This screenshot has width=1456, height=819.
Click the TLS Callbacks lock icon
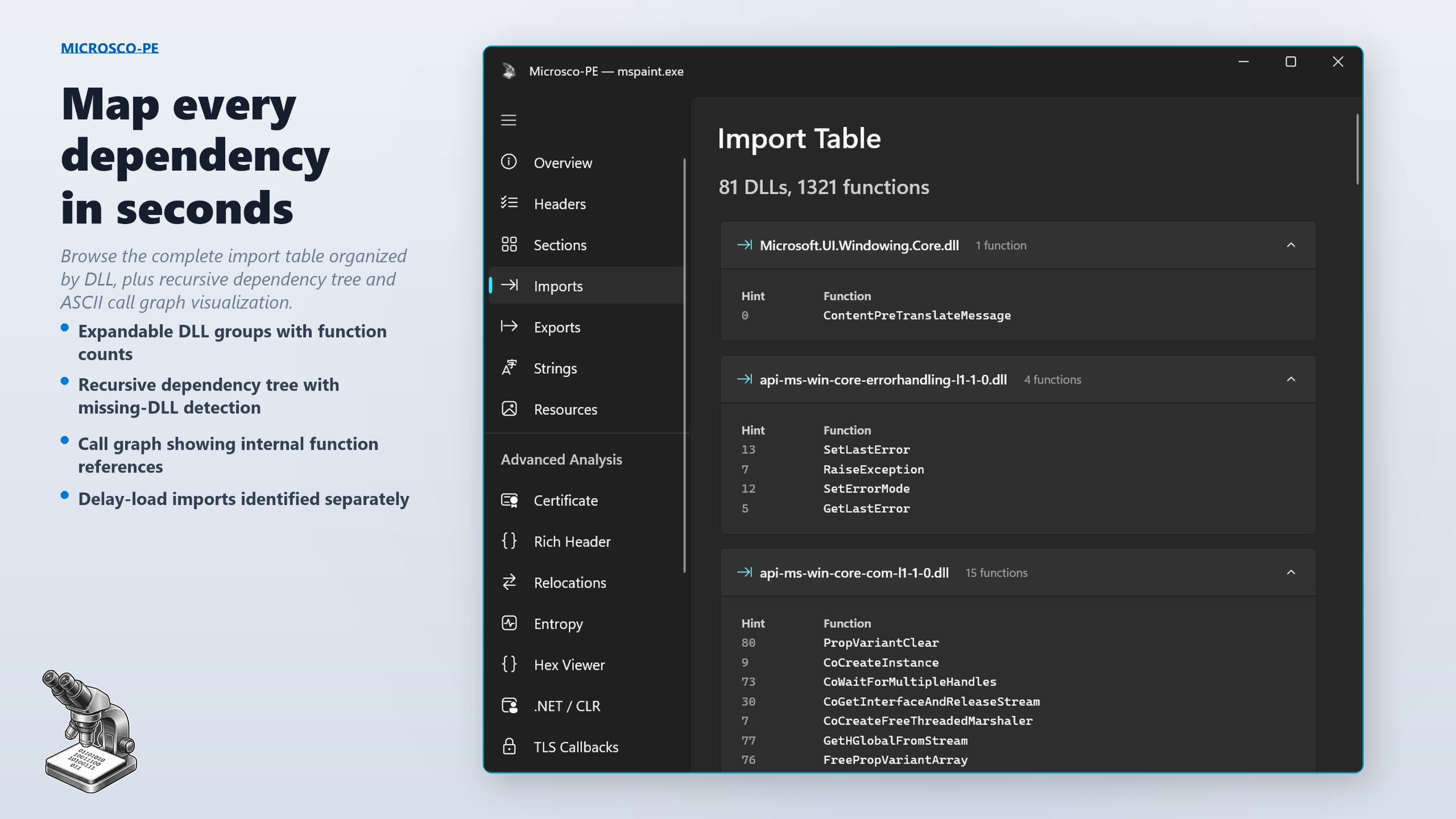tap(508, 746)
